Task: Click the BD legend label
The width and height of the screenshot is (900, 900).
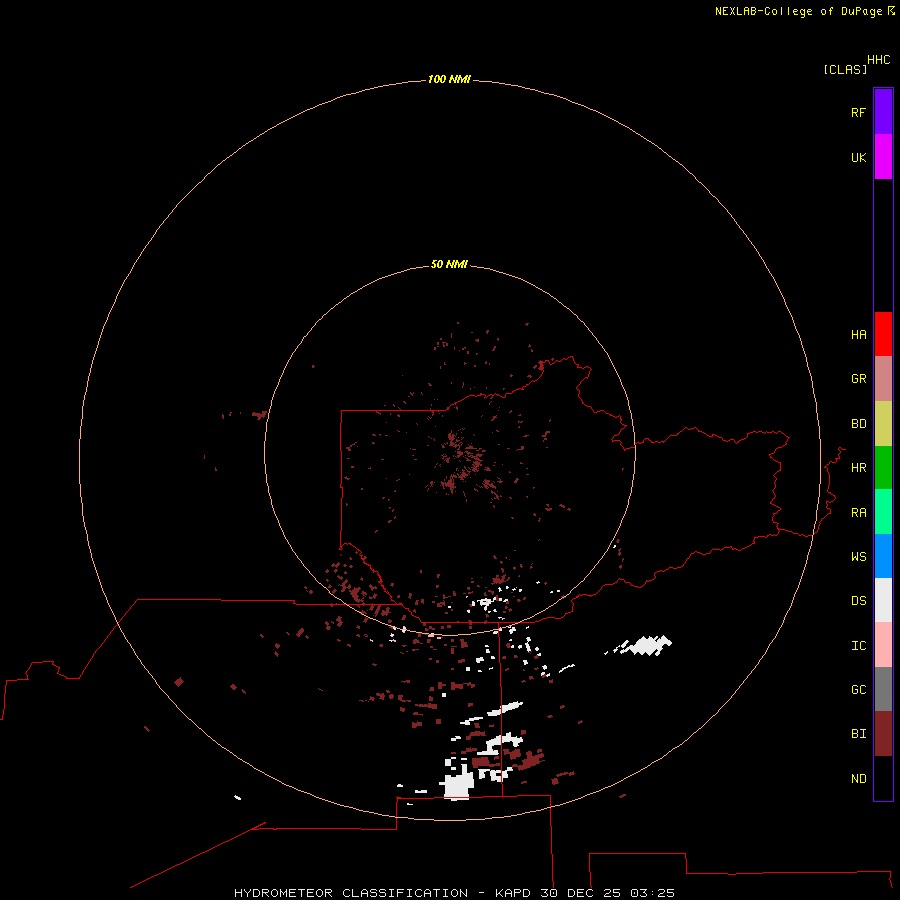Action: pos(858,424)
